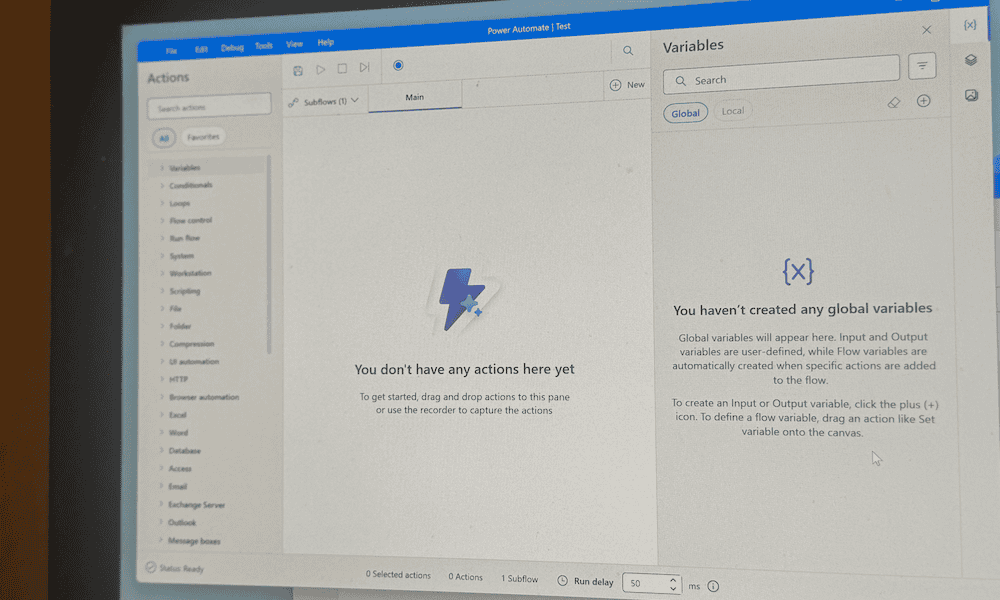View the Run delay info icon

[713, 586]
